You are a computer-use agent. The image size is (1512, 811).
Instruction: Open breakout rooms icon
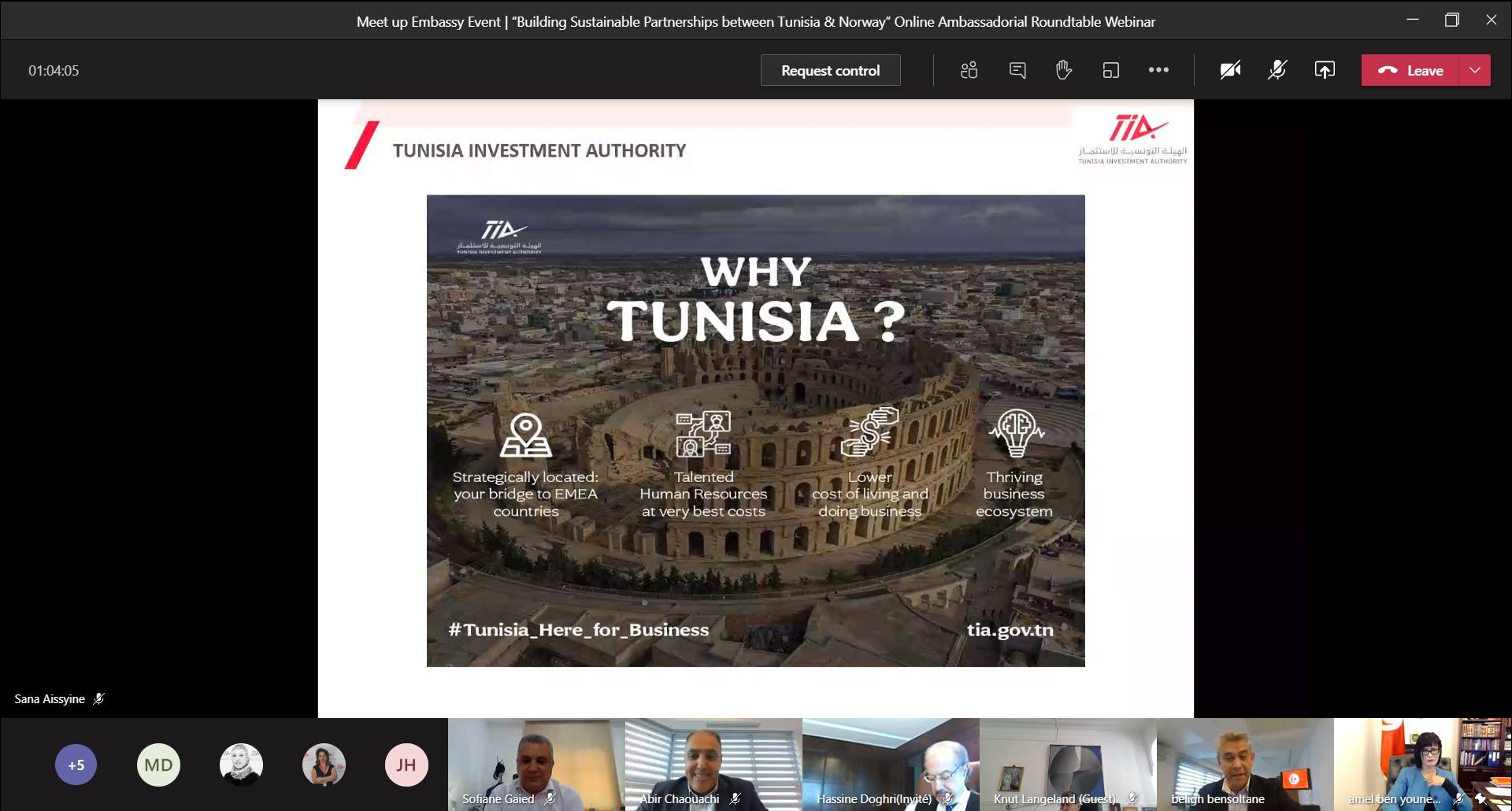[x=1110, y=70]
